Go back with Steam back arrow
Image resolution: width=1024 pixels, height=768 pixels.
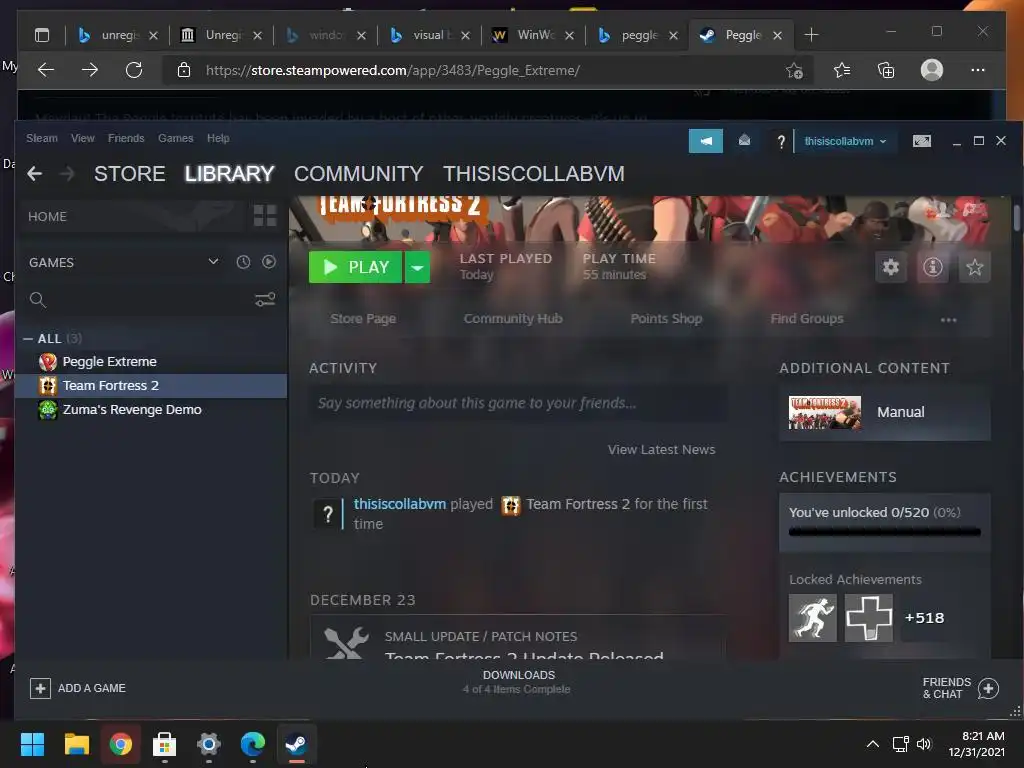[x=35, y=174]
